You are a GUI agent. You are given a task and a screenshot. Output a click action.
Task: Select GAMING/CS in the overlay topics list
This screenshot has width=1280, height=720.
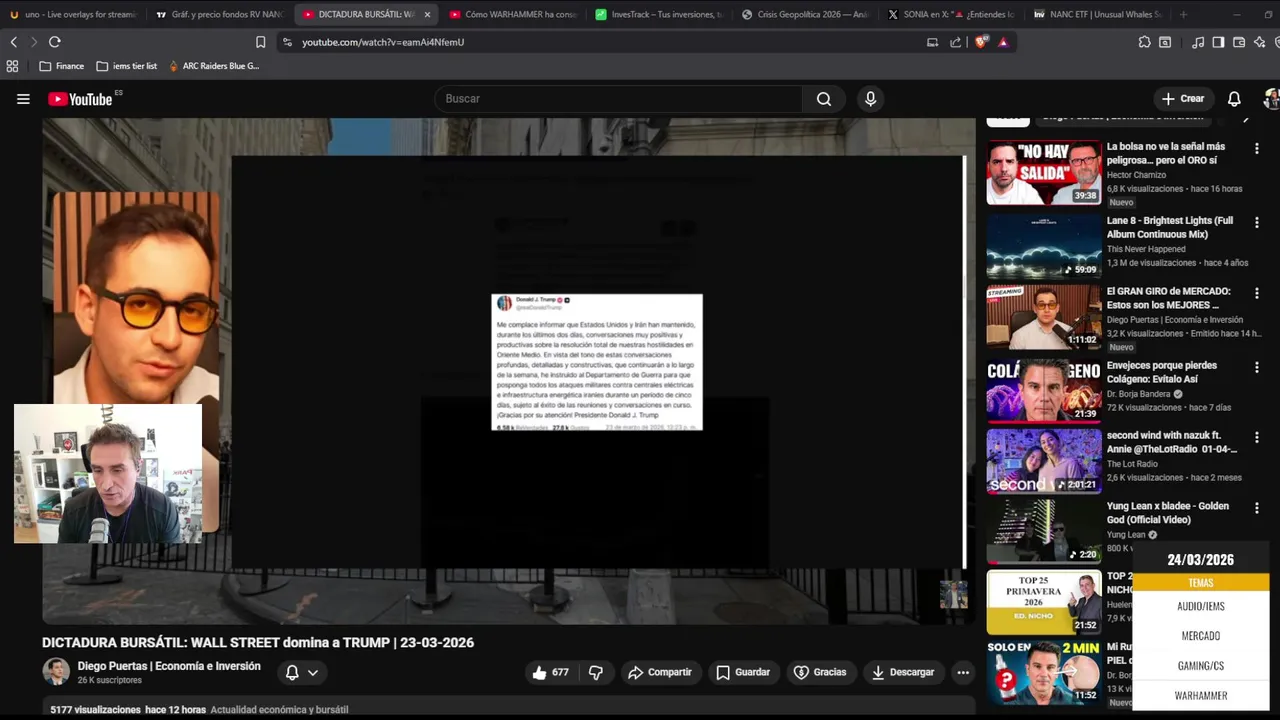[1200, 666]
